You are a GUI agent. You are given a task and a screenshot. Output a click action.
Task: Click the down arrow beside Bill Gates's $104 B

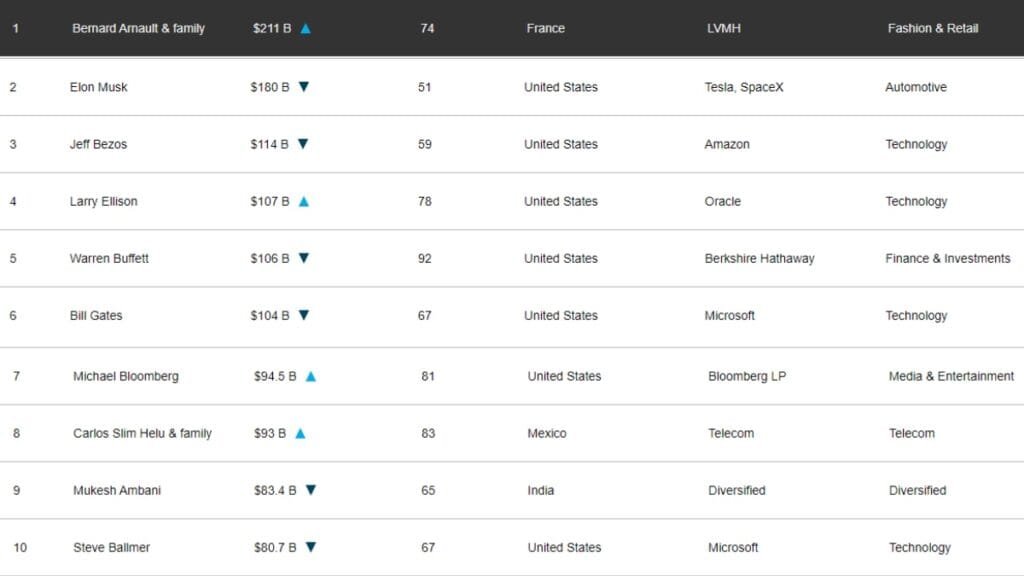(304, 315)
